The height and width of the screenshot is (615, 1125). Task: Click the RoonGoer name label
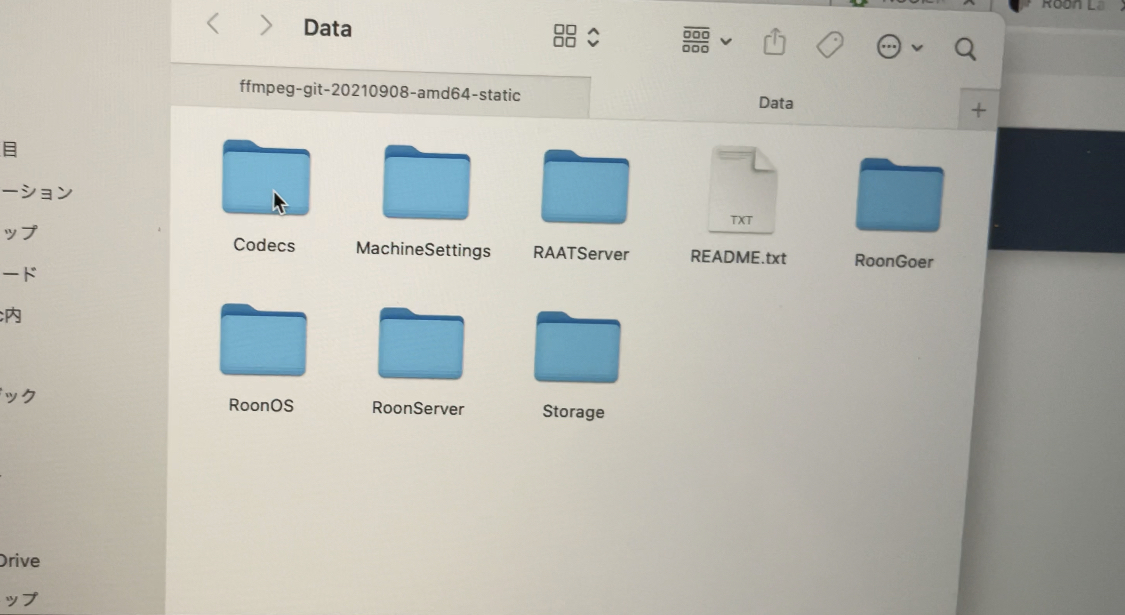pyautogui.click(x=894, y=260)
